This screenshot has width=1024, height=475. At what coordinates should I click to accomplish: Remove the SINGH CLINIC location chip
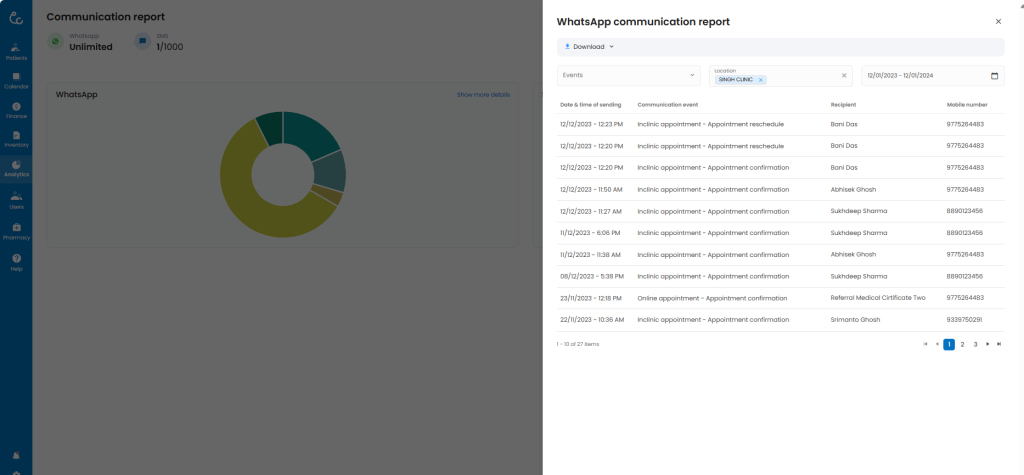tap(760, 80)
